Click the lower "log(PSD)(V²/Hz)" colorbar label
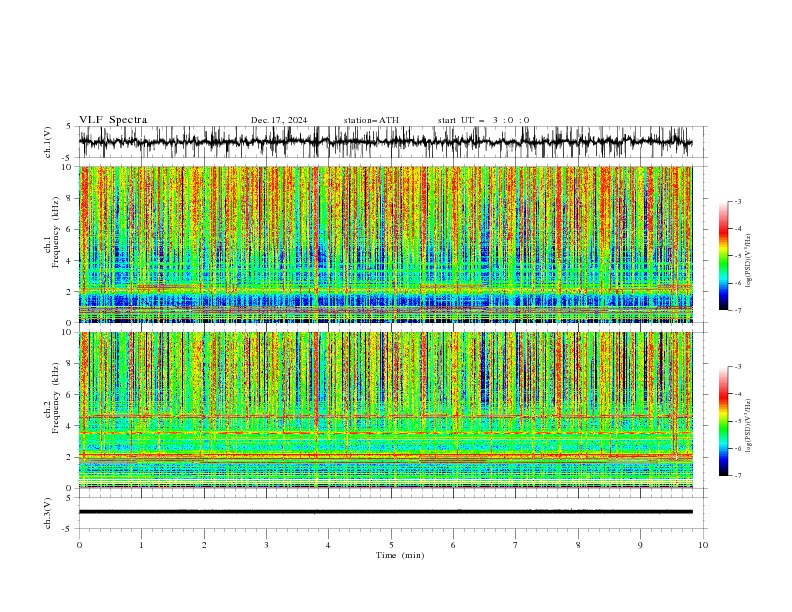Screen dimensions: 792x612 tap(749, 425)
